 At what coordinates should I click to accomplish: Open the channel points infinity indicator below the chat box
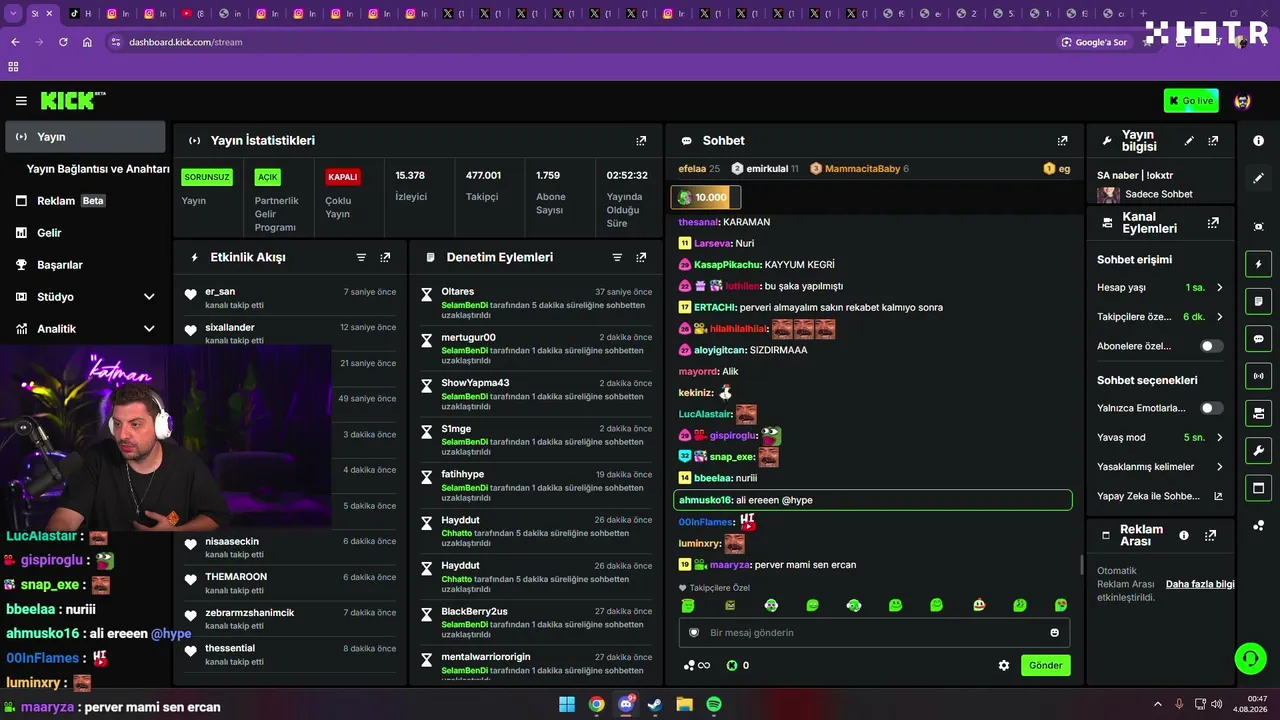click(x=697, y=665)
